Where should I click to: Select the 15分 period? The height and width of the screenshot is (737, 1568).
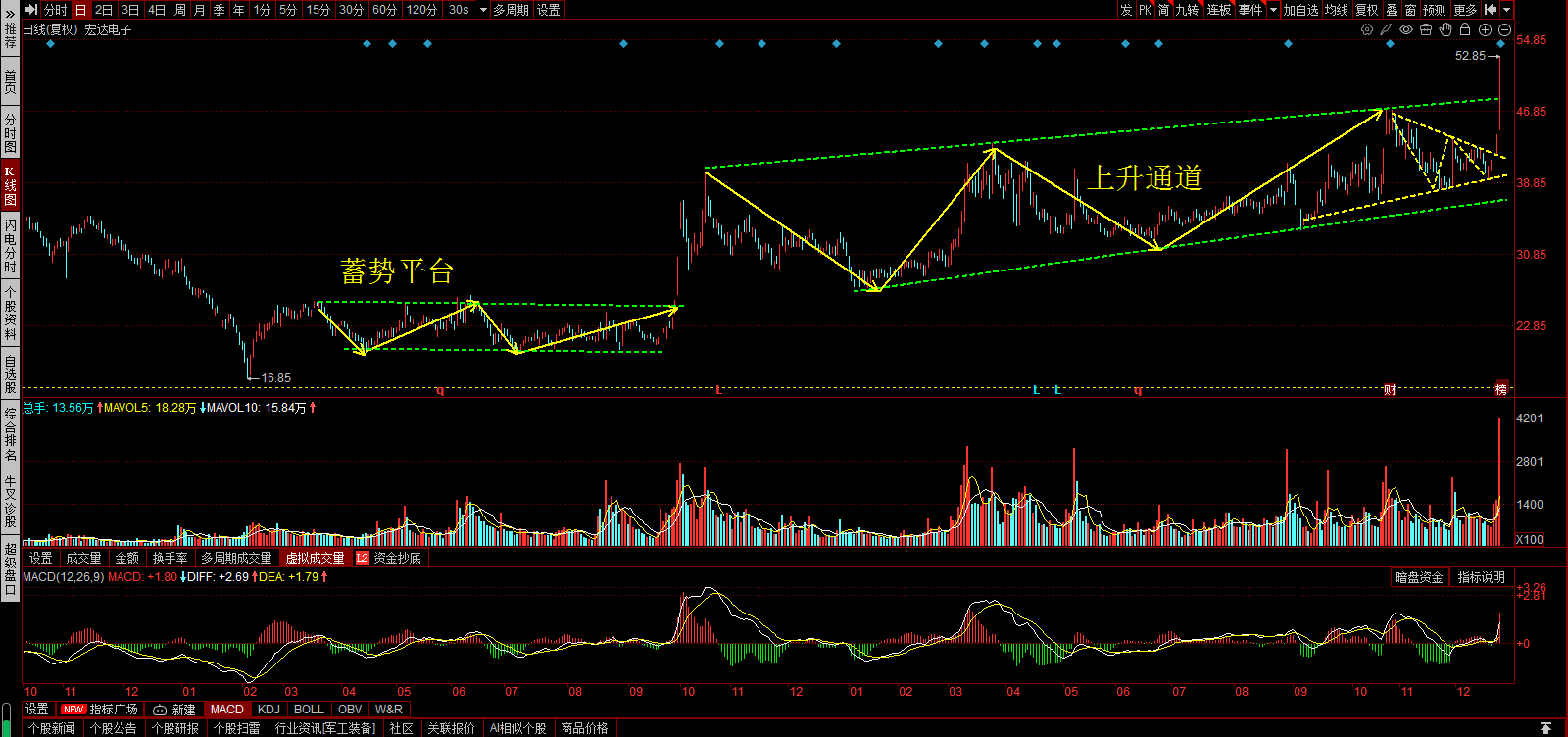(x=318, y=10)
